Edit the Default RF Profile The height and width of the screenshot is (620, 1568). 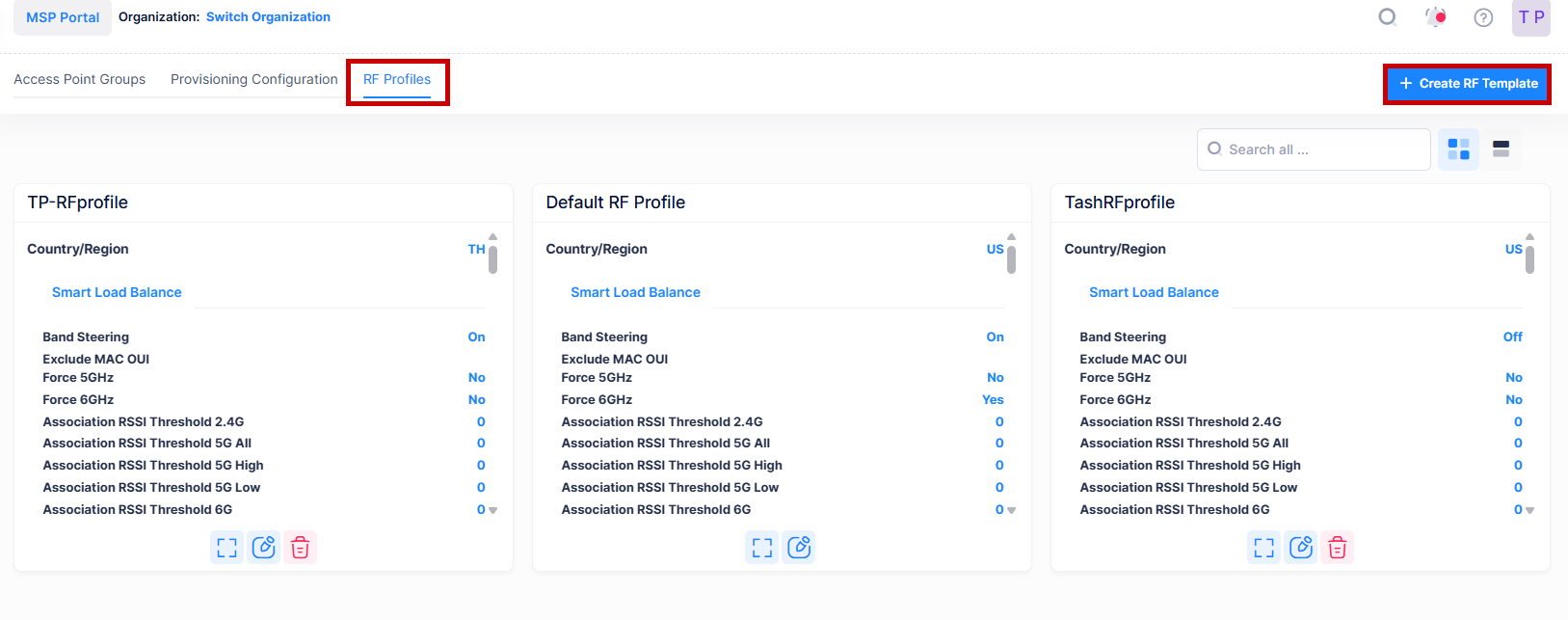tap(799, 548)
